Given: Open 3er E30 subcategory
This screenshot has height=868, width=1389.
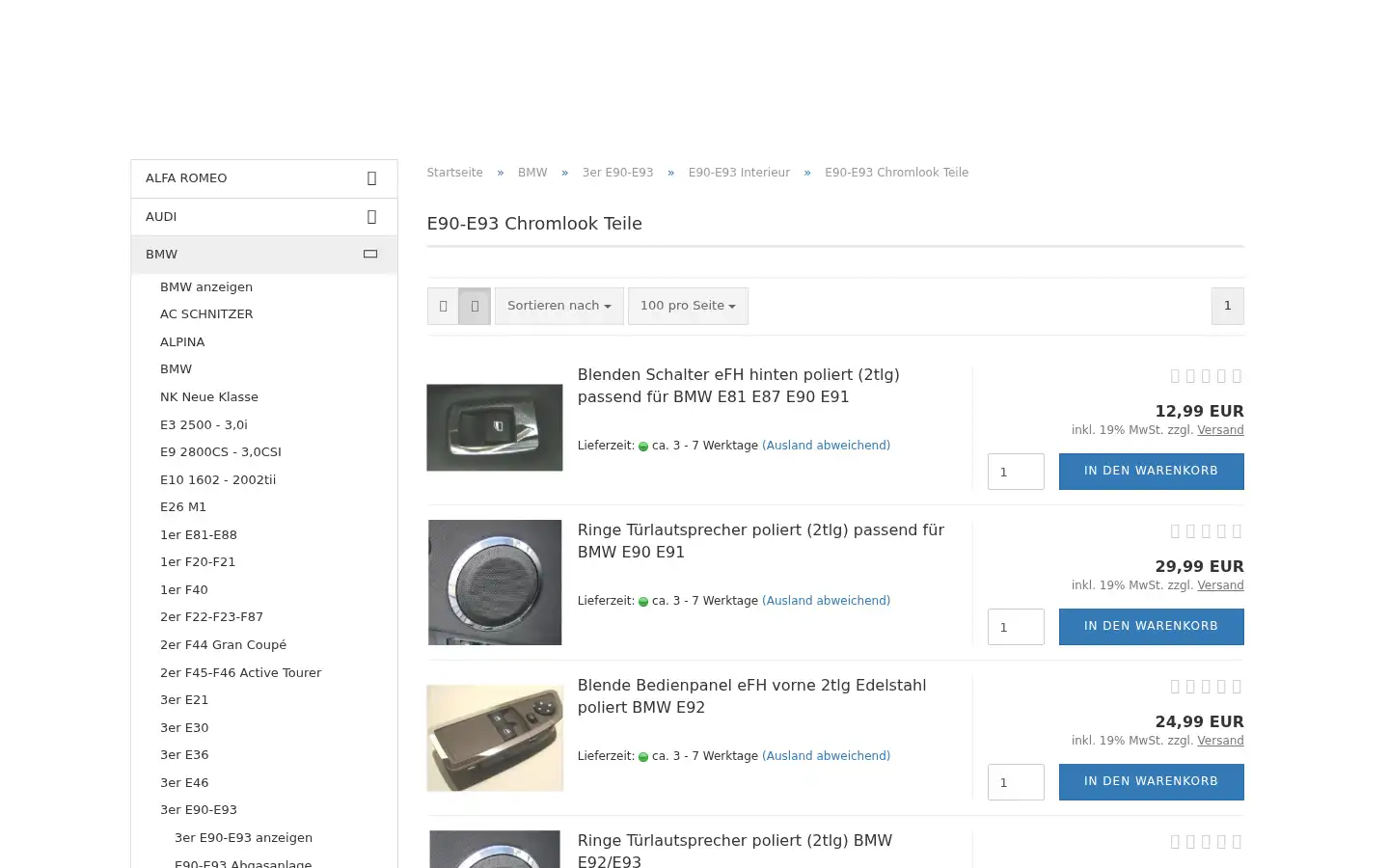Looking at the screenshot, I should point(184,728).
